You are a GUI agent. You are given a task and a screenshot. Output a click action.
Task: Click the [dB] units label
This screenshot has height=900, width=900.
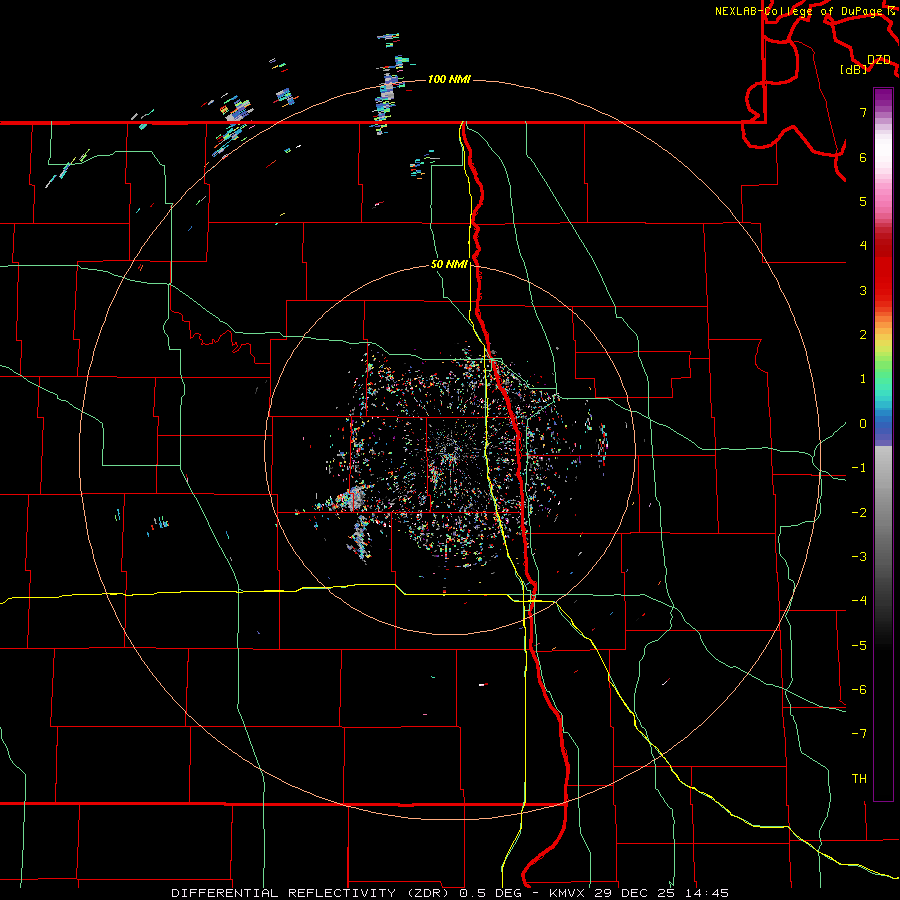coord(854,69)
